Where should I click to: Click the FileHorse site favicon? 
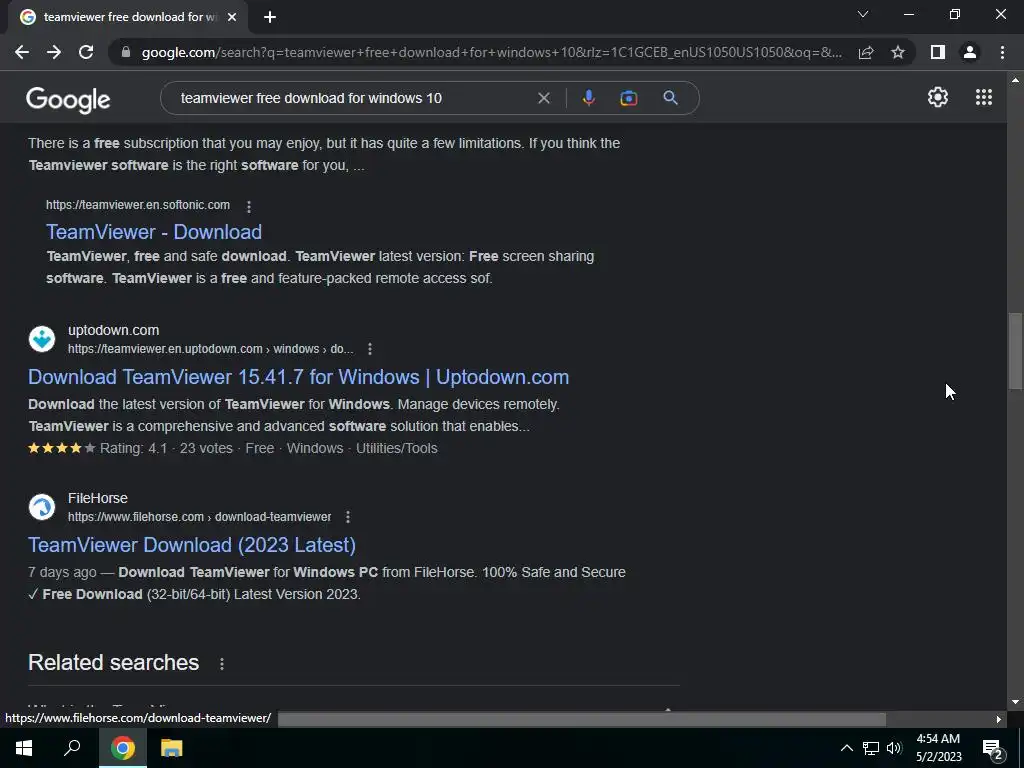(42, 507)
